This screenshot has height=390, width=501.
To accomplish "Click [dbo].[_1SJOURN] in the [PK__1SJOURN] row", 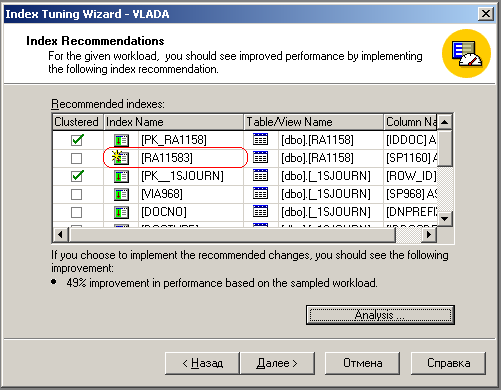I will (x=326, y=176).
